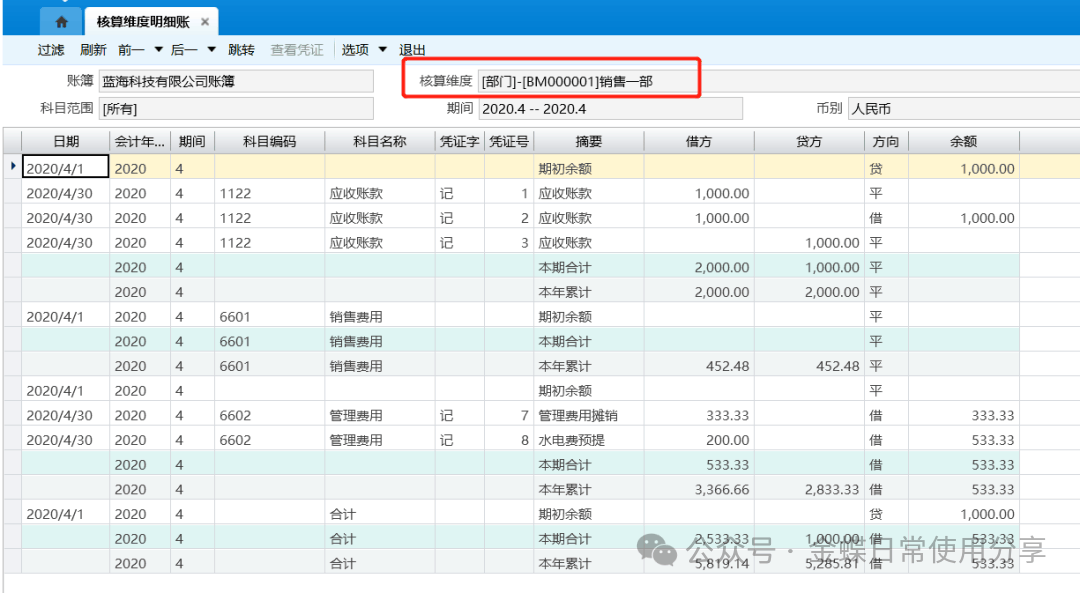
Task: Open the 过滤 filter option
Action: [x=51, y=50]
